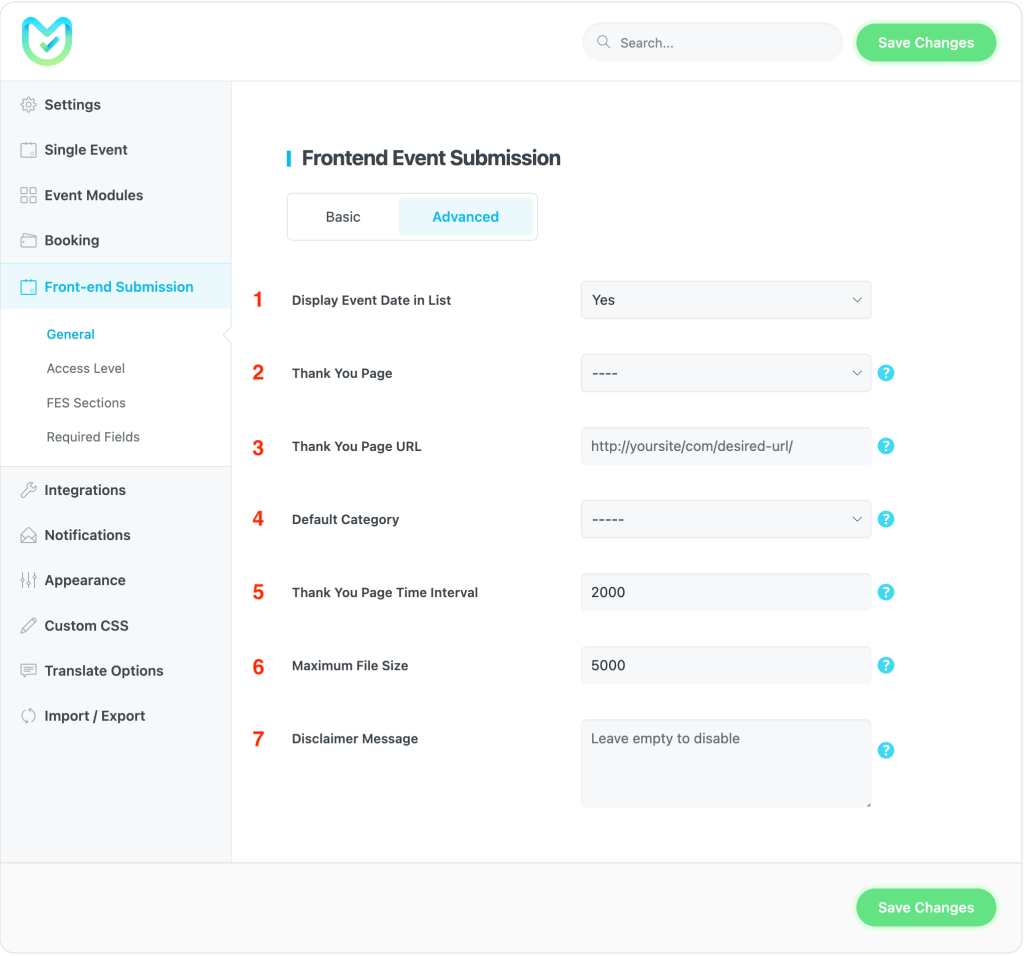This screenshot has height=956, width=1024.
Task: Open the Thank You Page dropdown
Action: [x=726, y=373]
